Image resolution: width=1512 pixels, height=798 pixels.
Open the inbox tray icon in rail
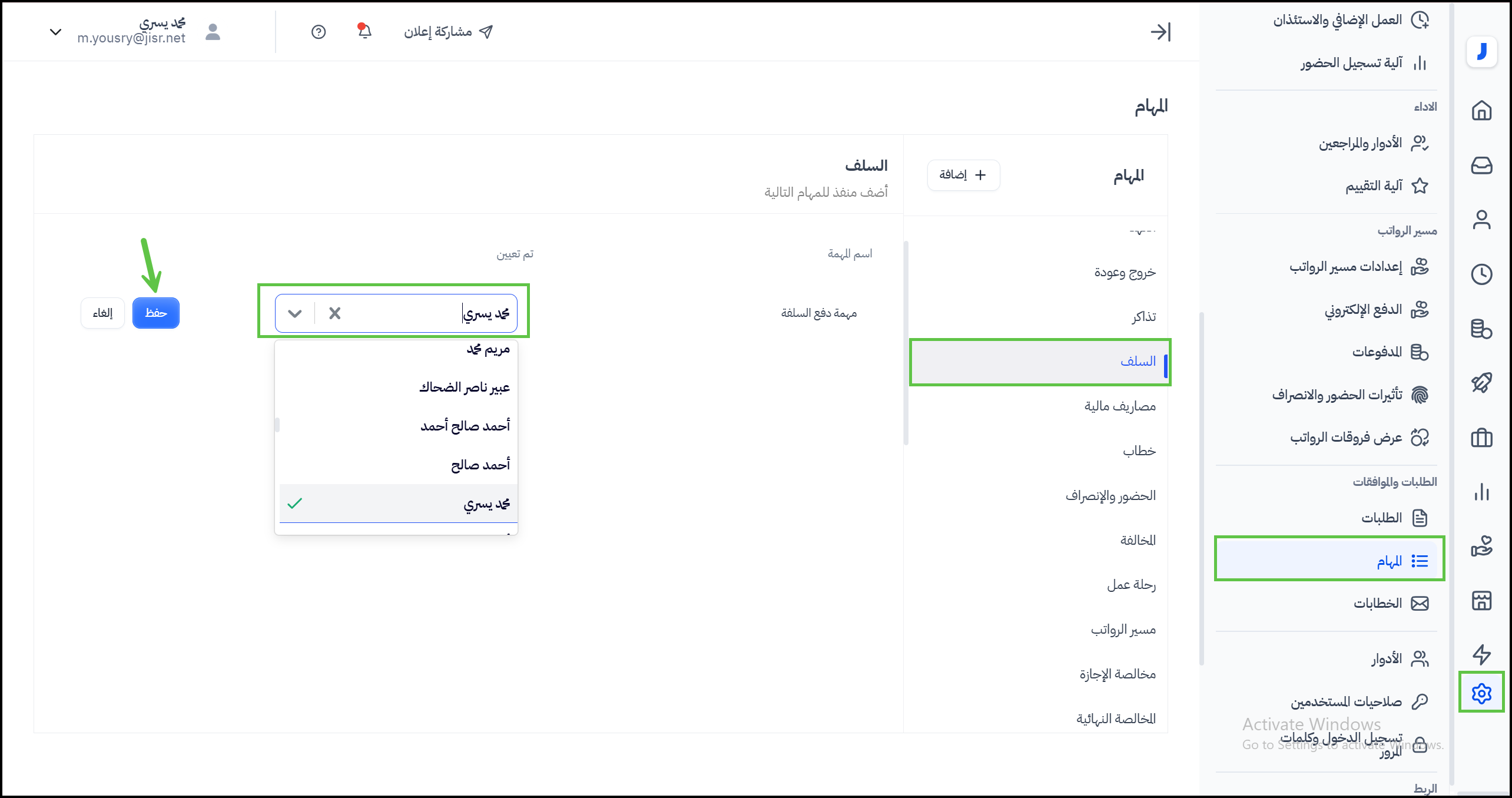[1481, 165]
